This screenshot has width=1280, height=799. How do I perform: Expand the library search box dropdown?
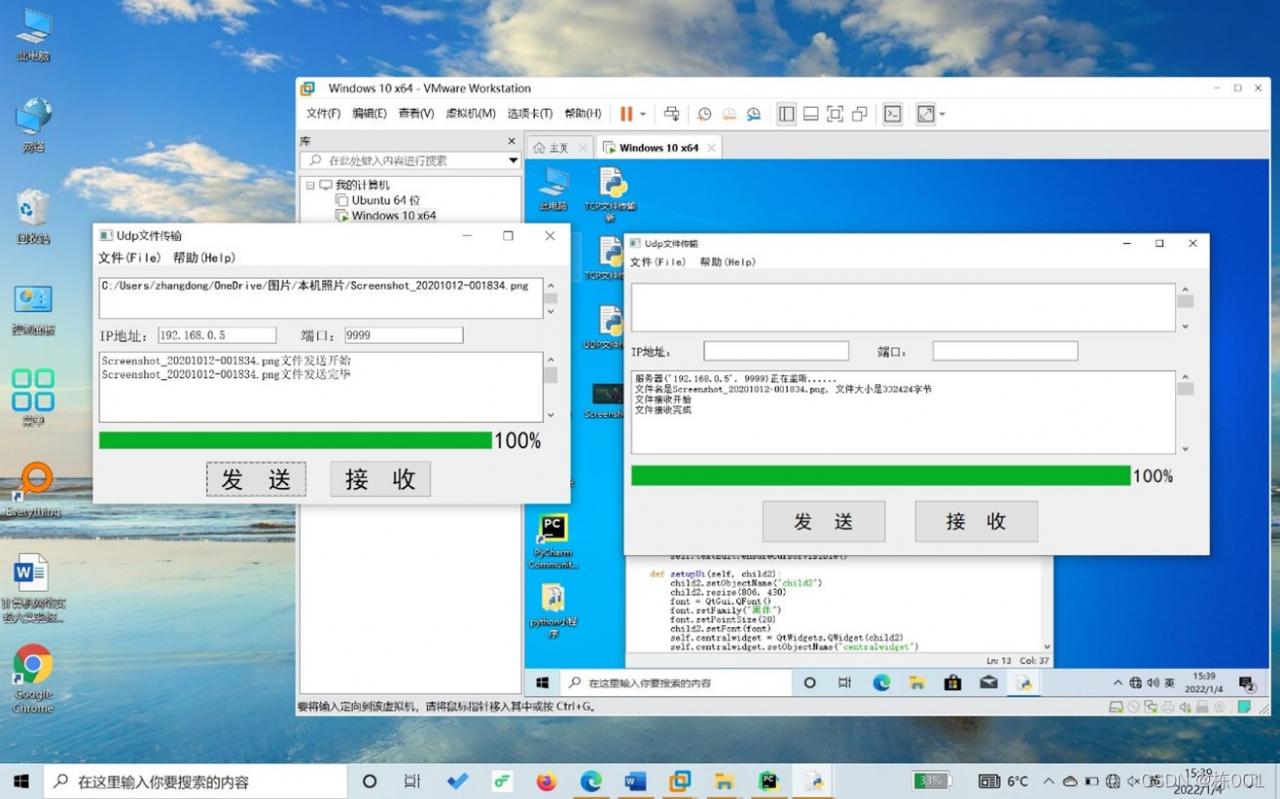(513, 161)
